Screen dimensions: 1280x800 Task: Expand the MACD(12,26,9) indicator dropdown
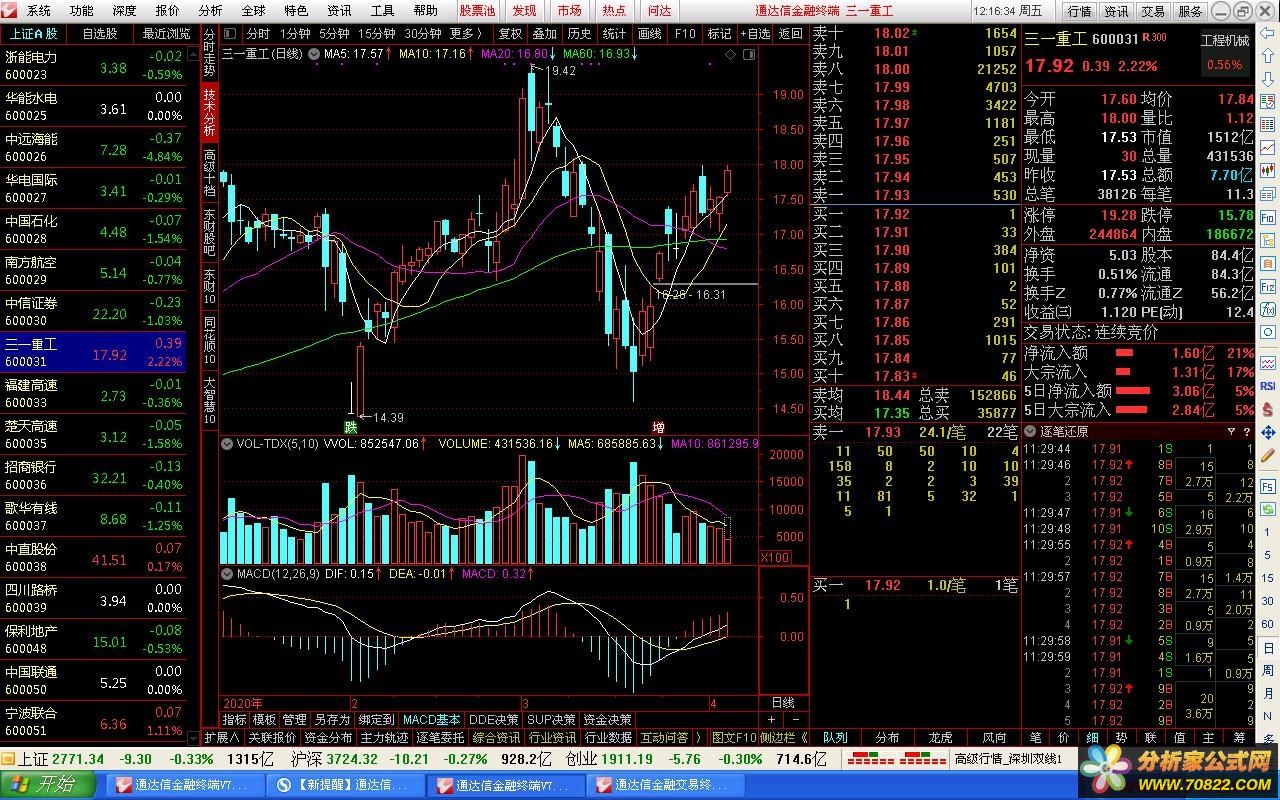[x=227, y=574]
